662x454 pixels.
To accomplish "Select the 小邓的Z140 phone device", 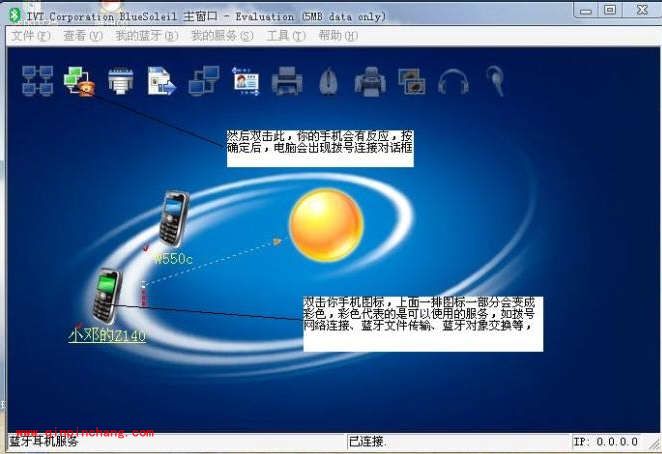I will click(x=106, y=296).
